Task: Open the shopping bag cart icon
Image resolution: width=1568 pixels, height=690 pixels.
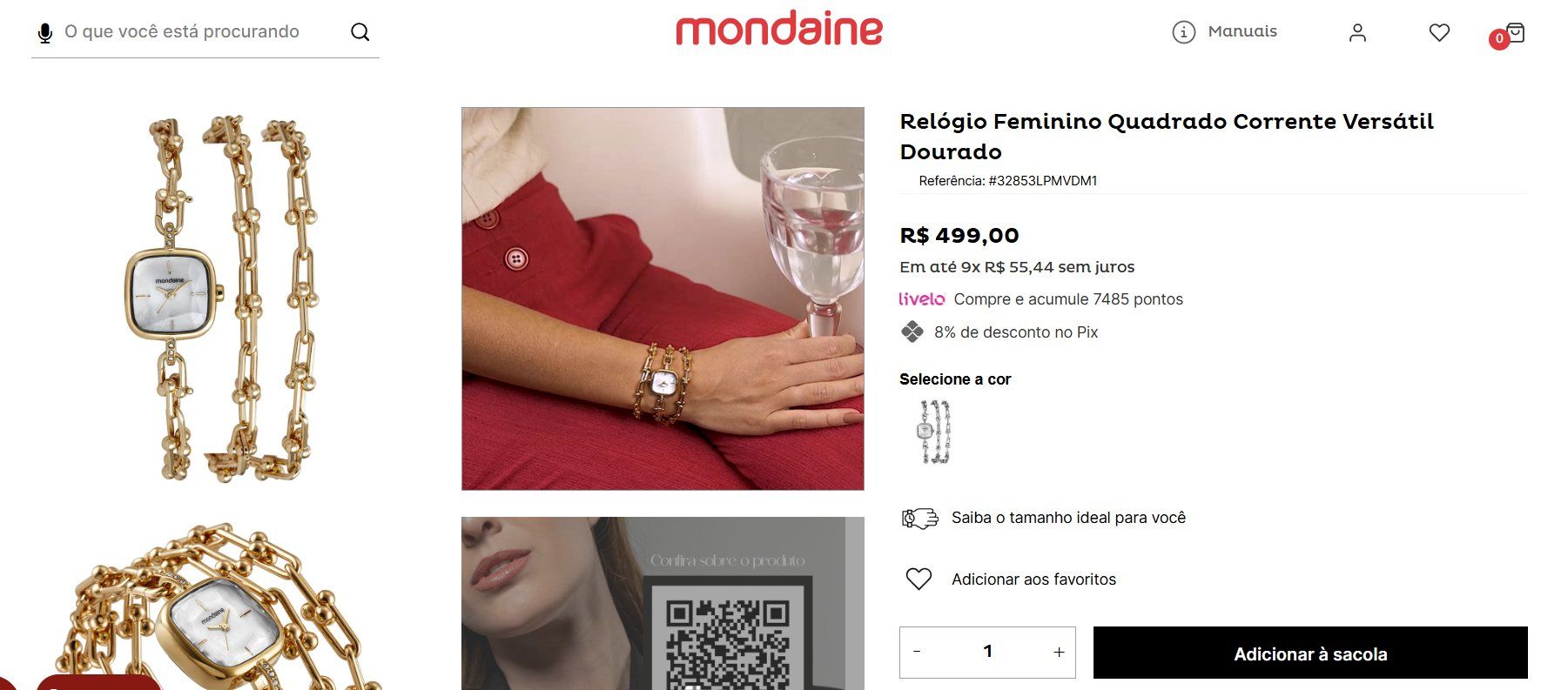Action: point(1515,32)
